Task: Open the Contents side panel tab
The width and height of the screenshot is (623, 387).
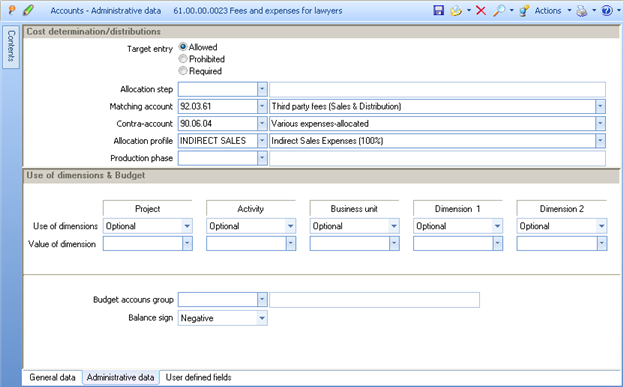Action: 11,47
